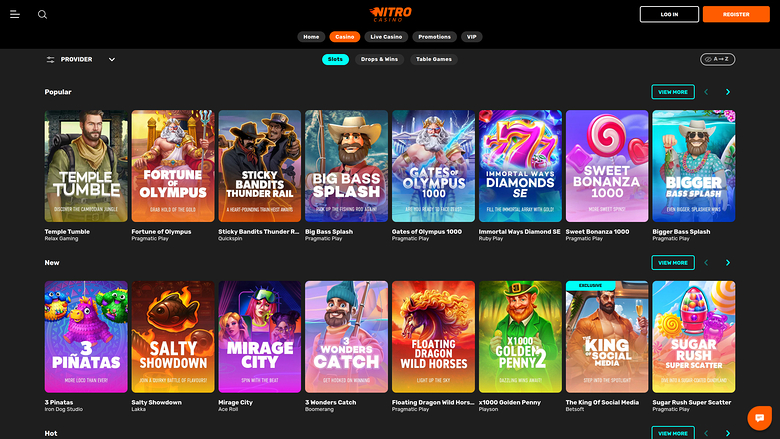780x439 pixels.
Task: Show next New games arrow
Action: coord(728,263)
